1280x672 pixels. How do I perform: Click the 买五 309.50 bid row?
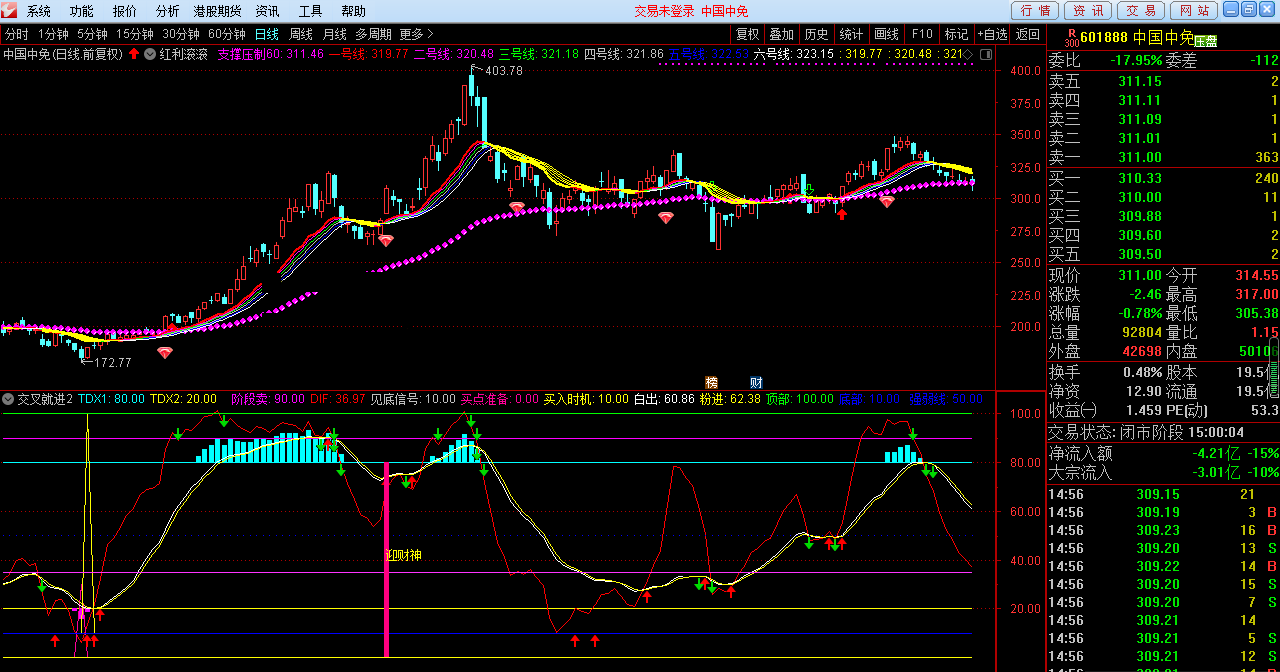[x=1163, y=254]
